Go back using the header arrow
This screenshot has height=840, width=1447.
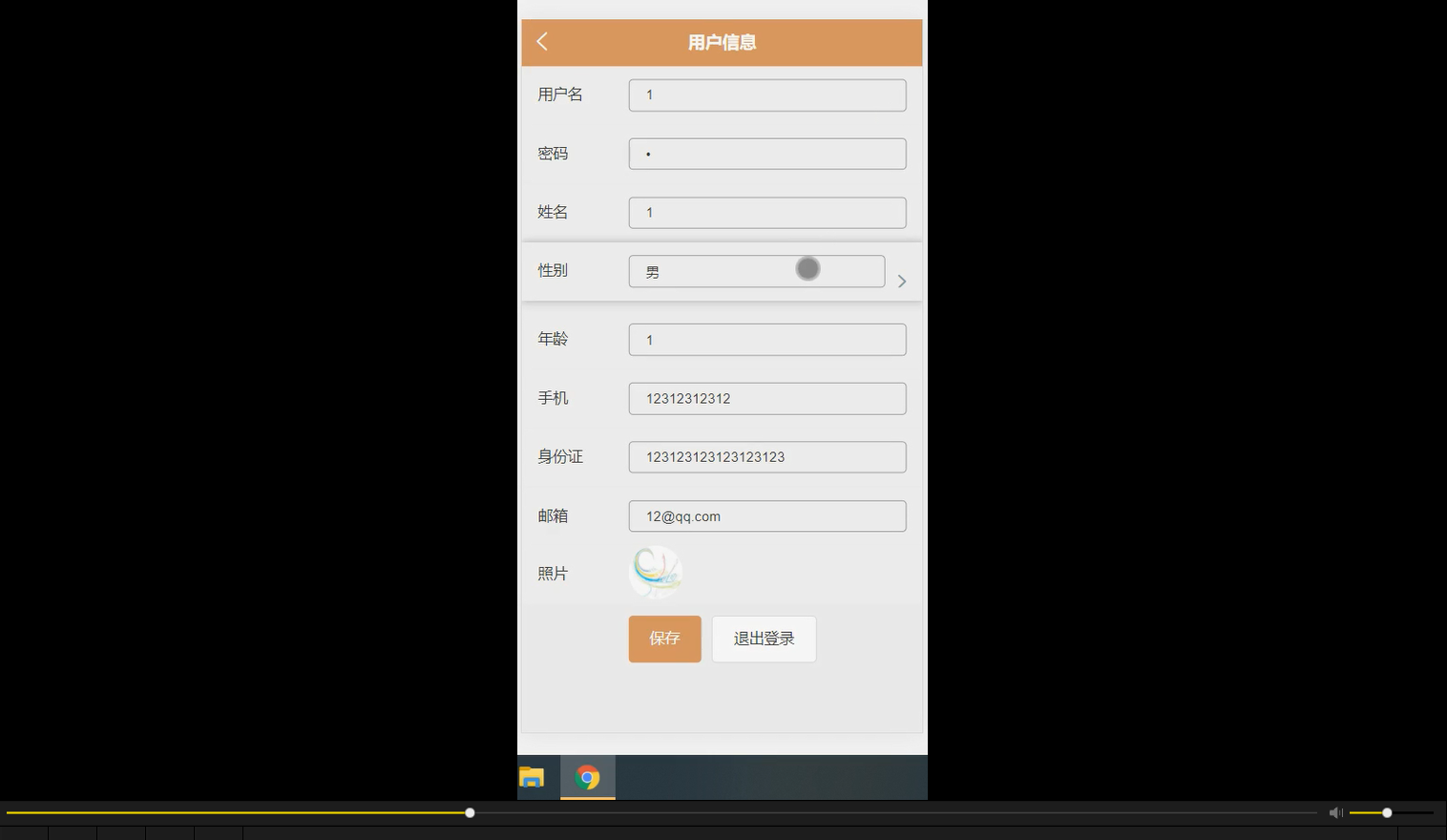[542, 41]
